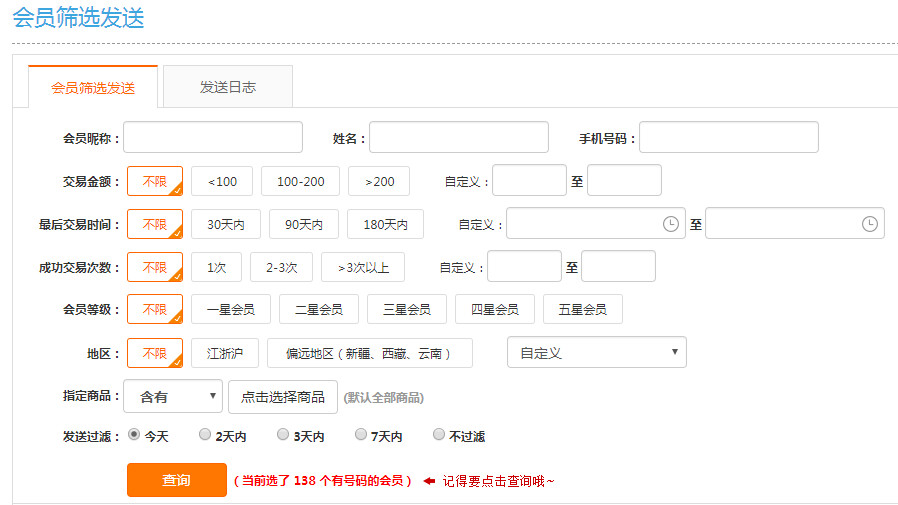The image size is (898, 505).
Task: Select 2-3次 transaction count option
Action: pos(282,267)
